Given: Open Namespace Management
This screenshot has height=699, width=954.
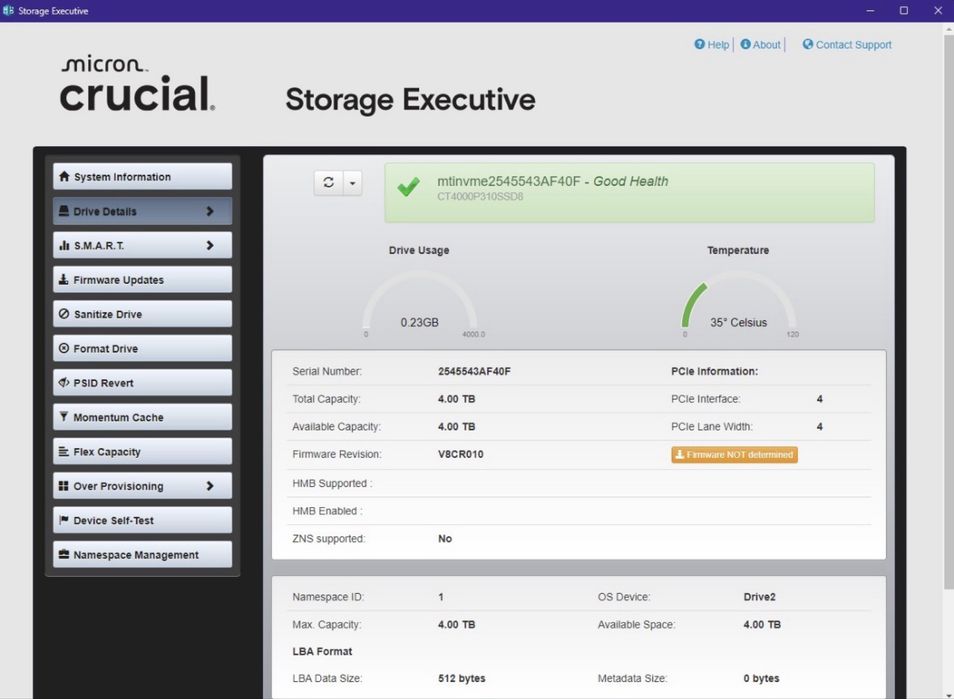Looking at the screenshot, I should click(x=142, y=554).
